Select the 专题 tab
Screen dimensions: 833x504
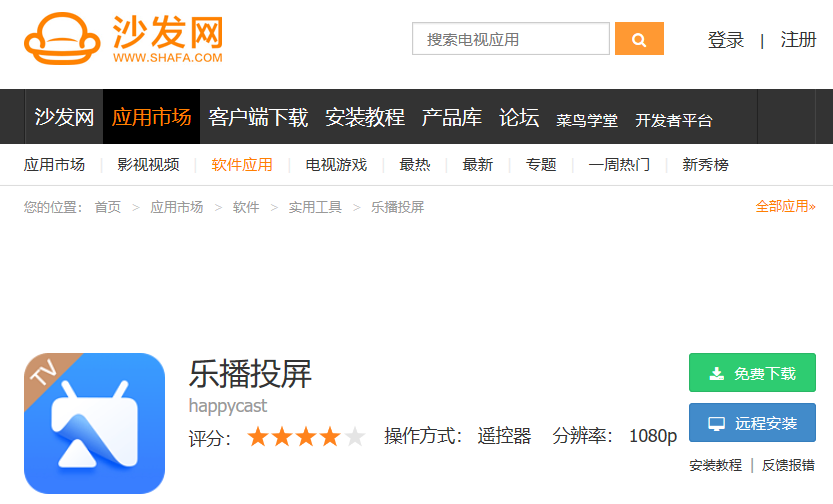541,165
